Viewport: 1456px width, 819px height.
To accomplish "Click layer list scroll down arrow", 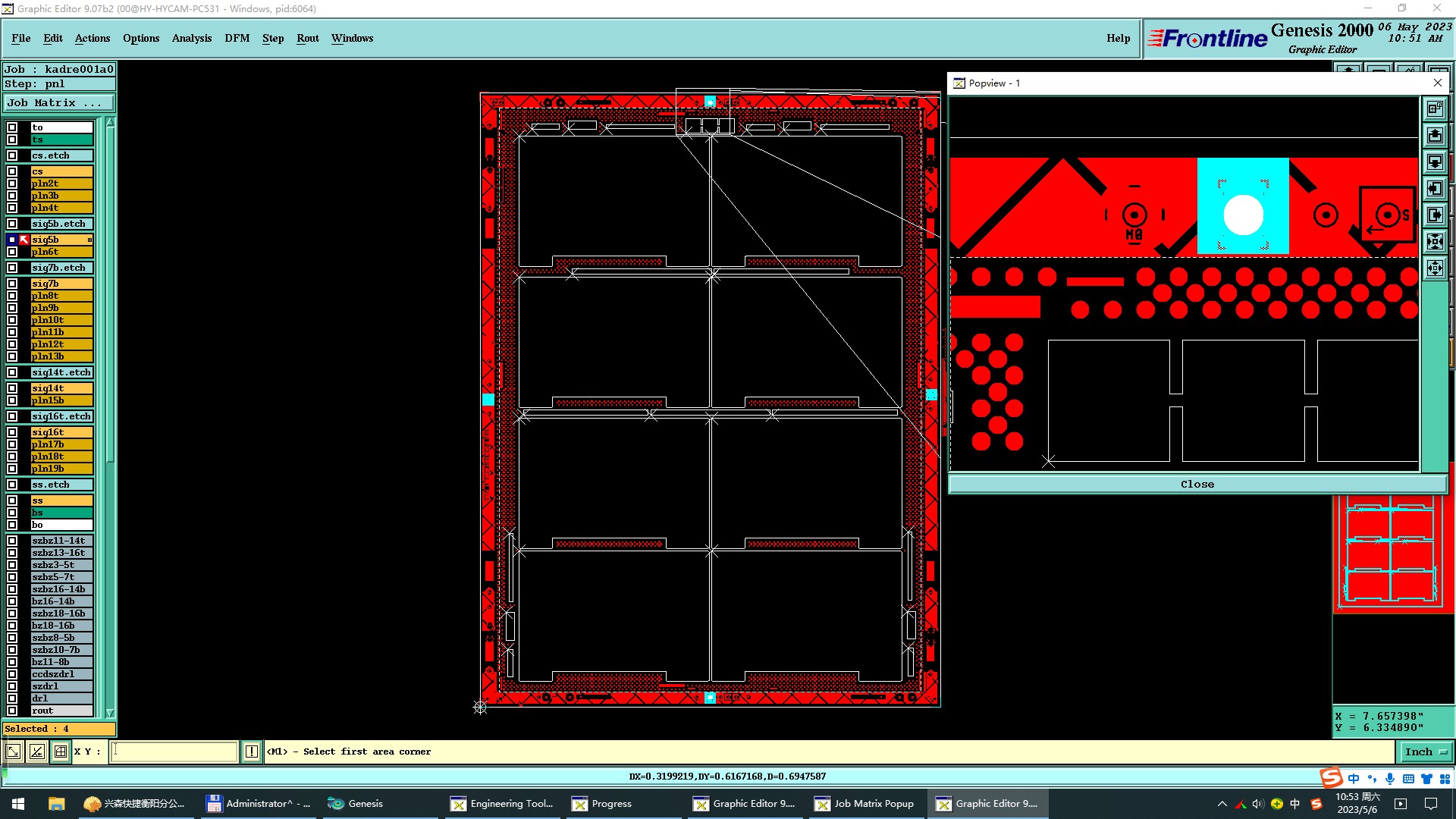I will (110, 713).
